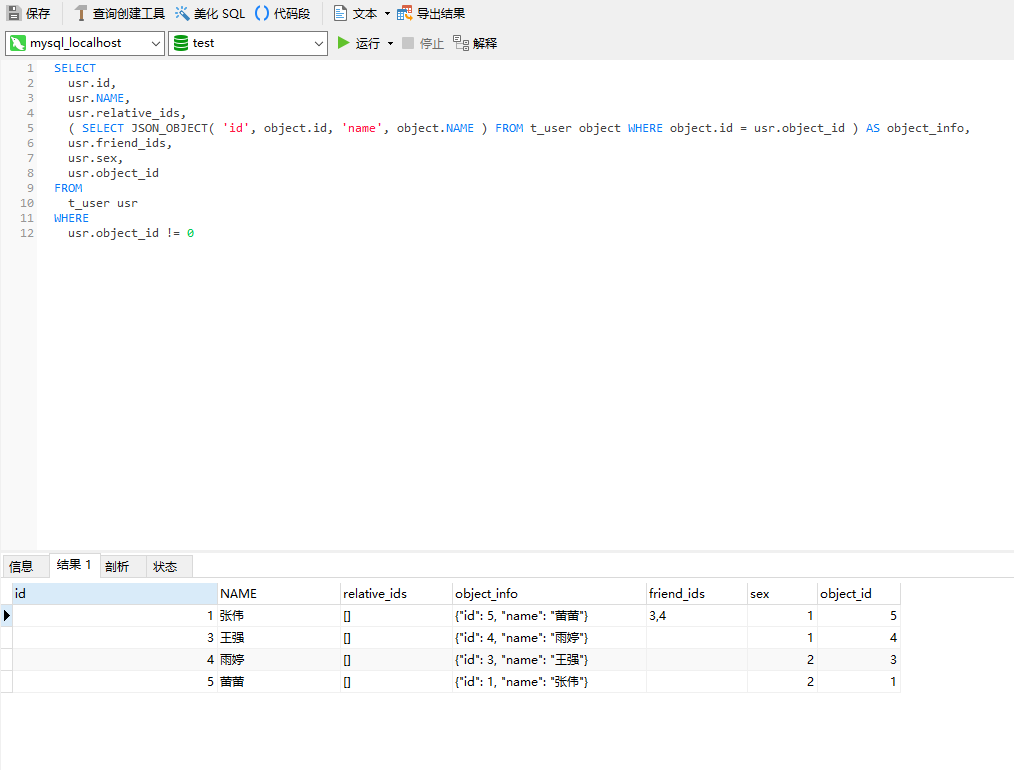
Task: Click Export Results (导出结果) icon
Action: [x=404, y=13]
